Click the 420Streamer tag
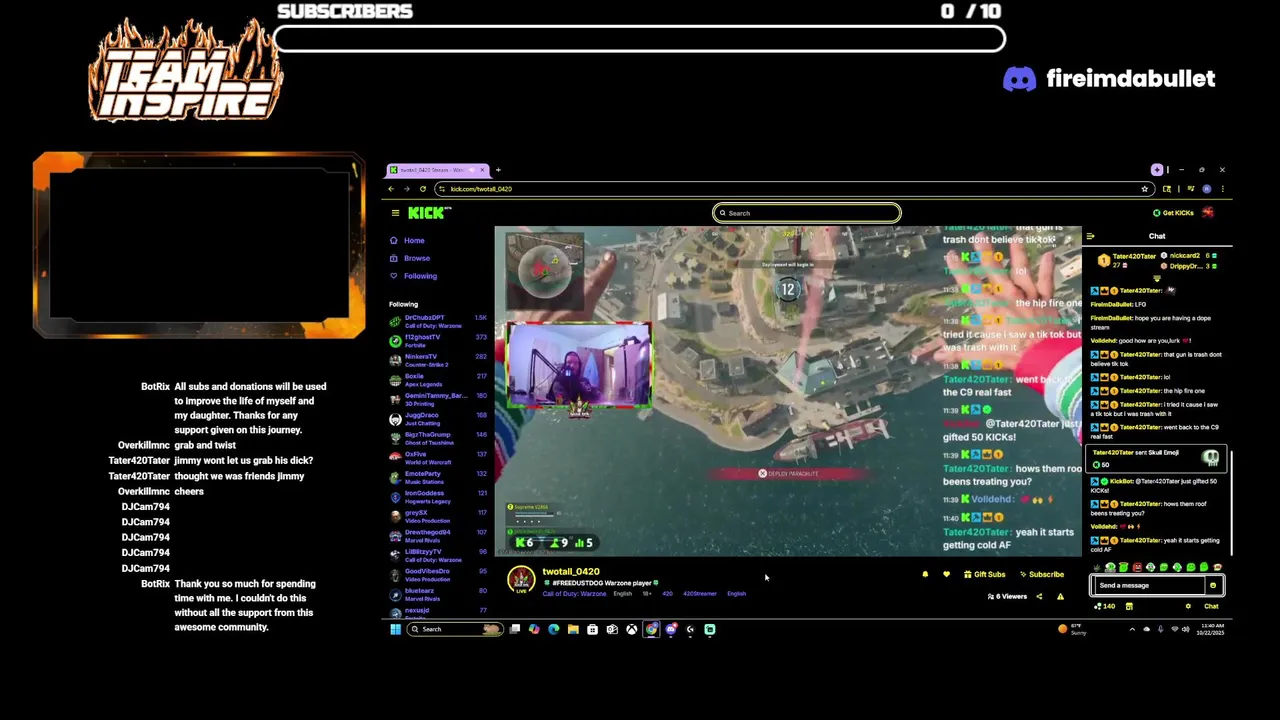 coord(700,594)
